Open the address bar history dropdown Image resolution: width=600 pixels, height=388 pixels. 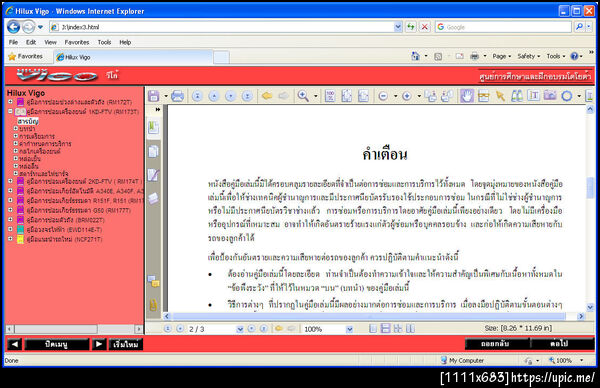[x=398, y=27]
